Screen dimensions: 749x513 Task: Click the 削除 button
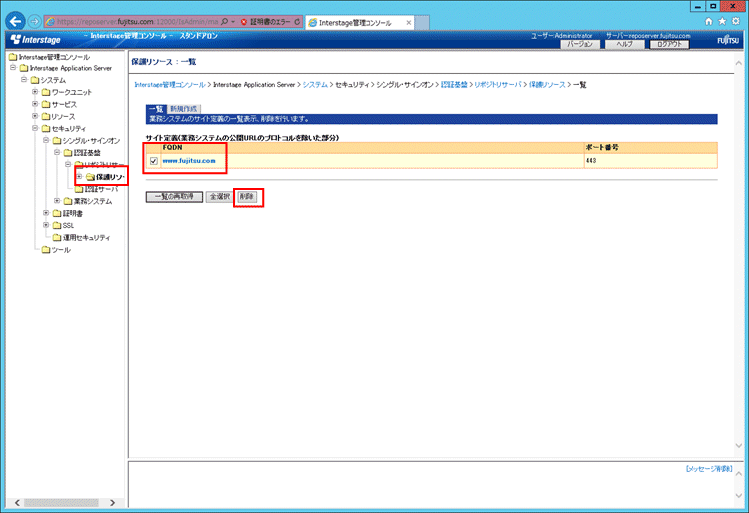[247, 197]
